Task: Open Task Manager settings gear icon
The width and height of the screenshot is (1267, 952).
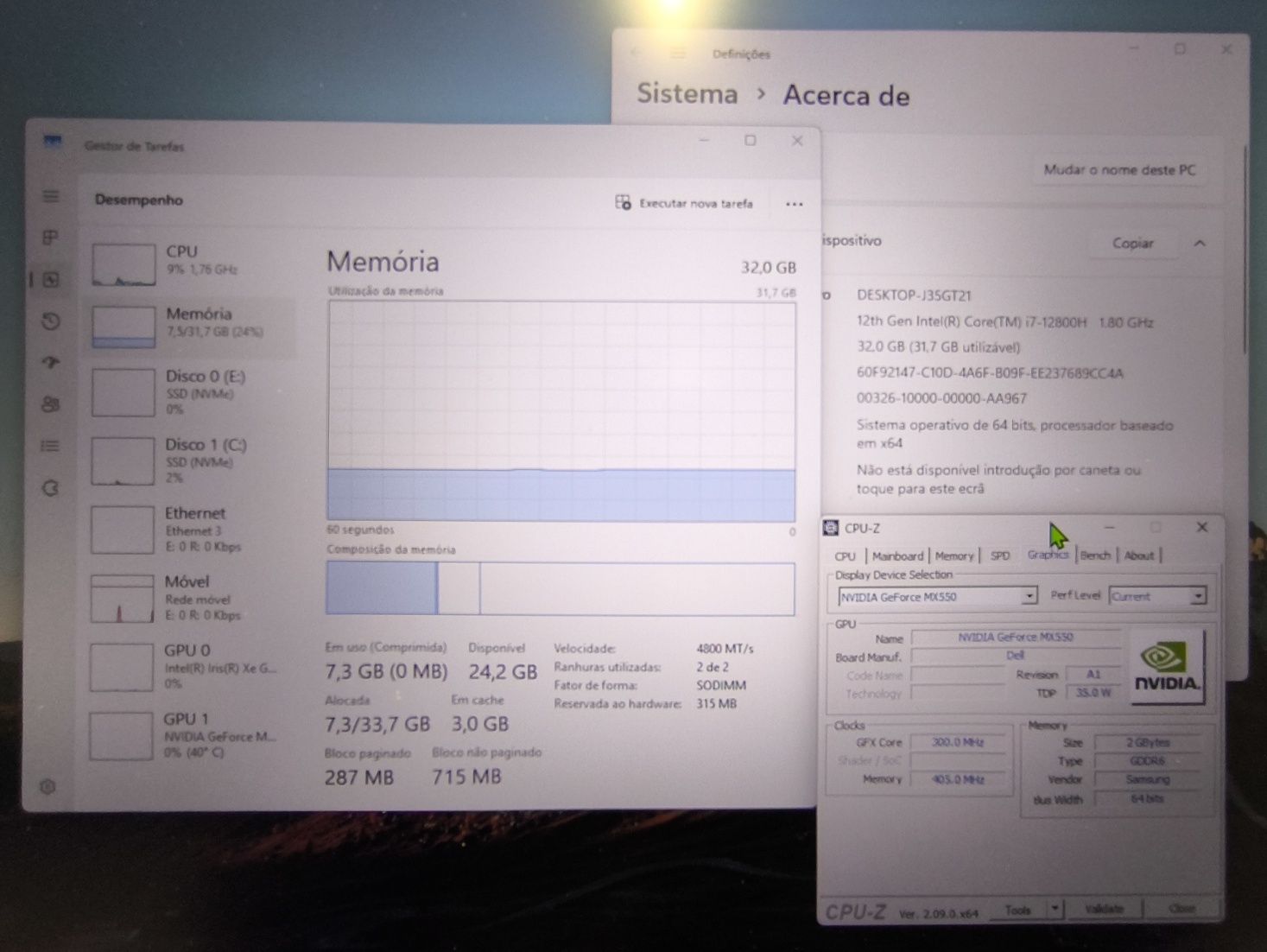Action: point(48,787)
